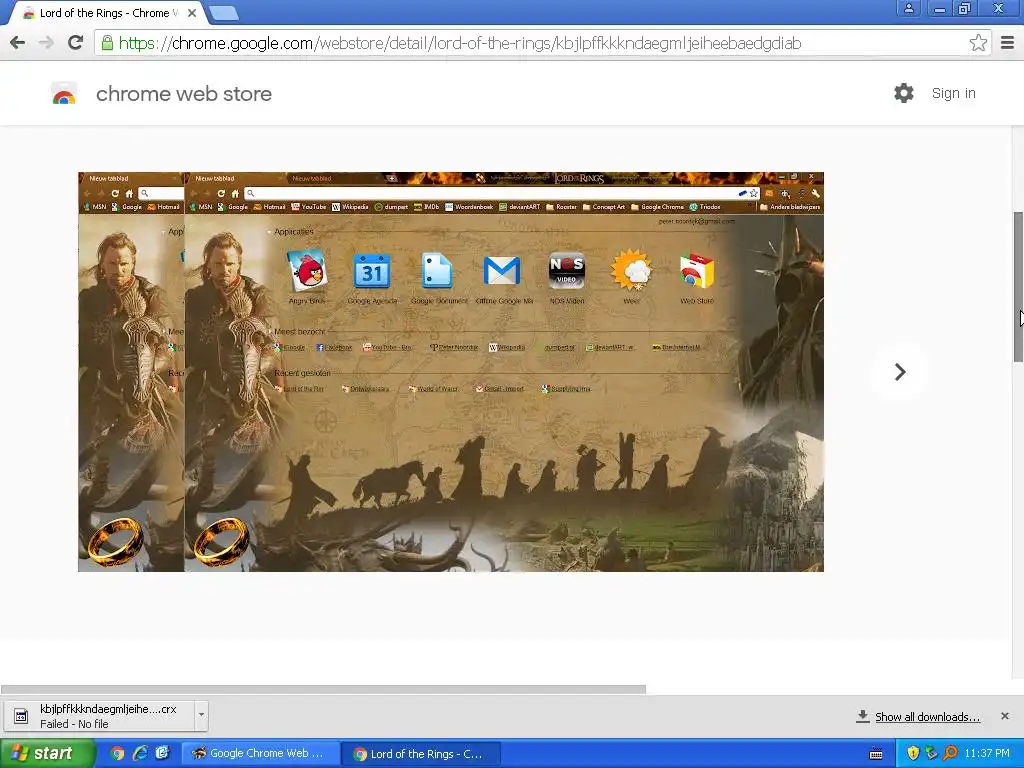The width and height of the screenshot is (1024, 768).
Task: Click the browser forward arrow
Action: [x=46, y=43]
